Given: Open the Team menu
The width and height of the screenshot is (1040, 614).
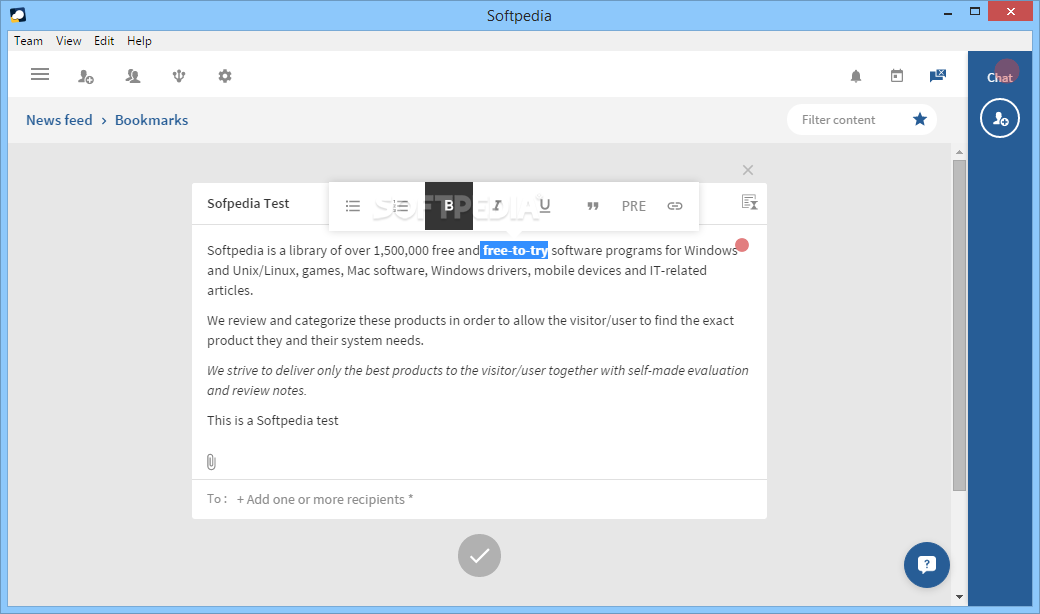Looking at the screenshot, I should (x=29, y=41).
